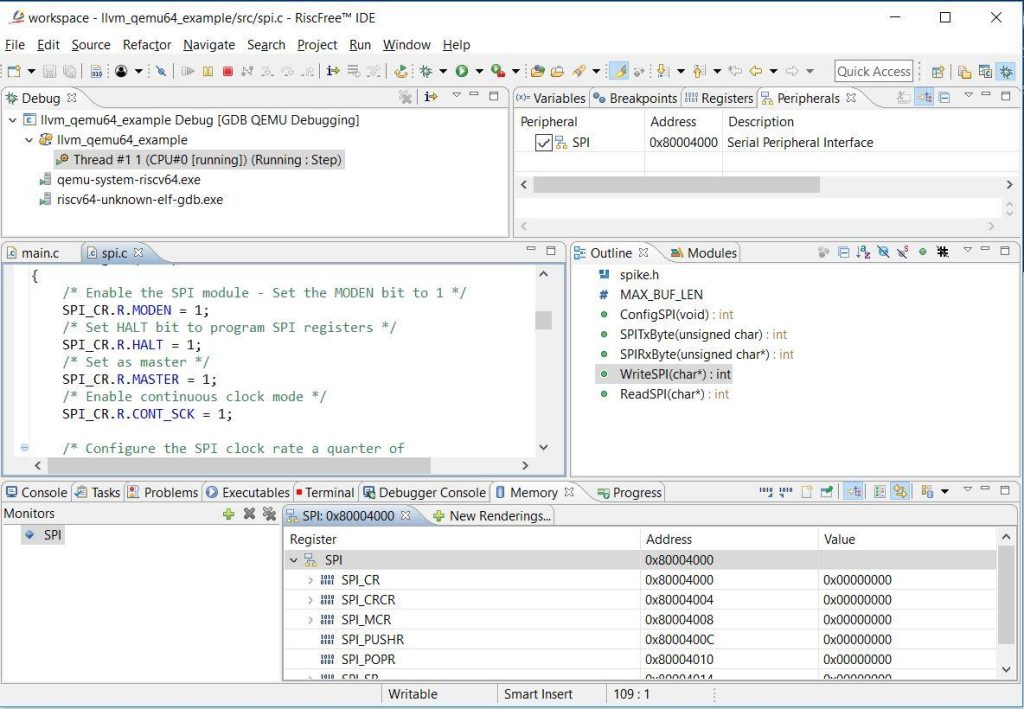Click the New wizard icon in toolbar

(x=14, y=71)
